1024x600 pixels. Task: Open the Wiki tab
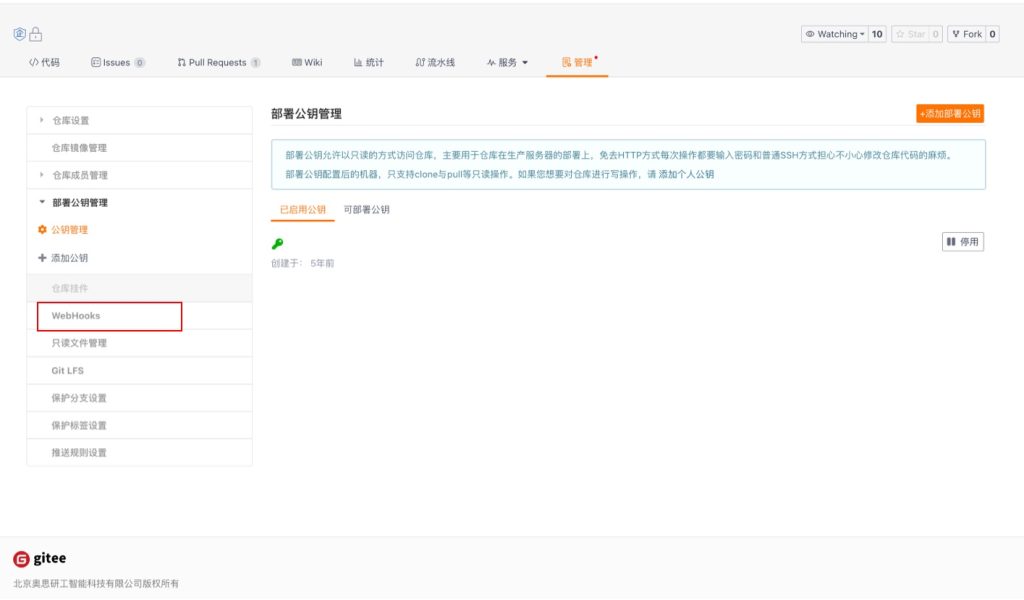tap(307, 62)
